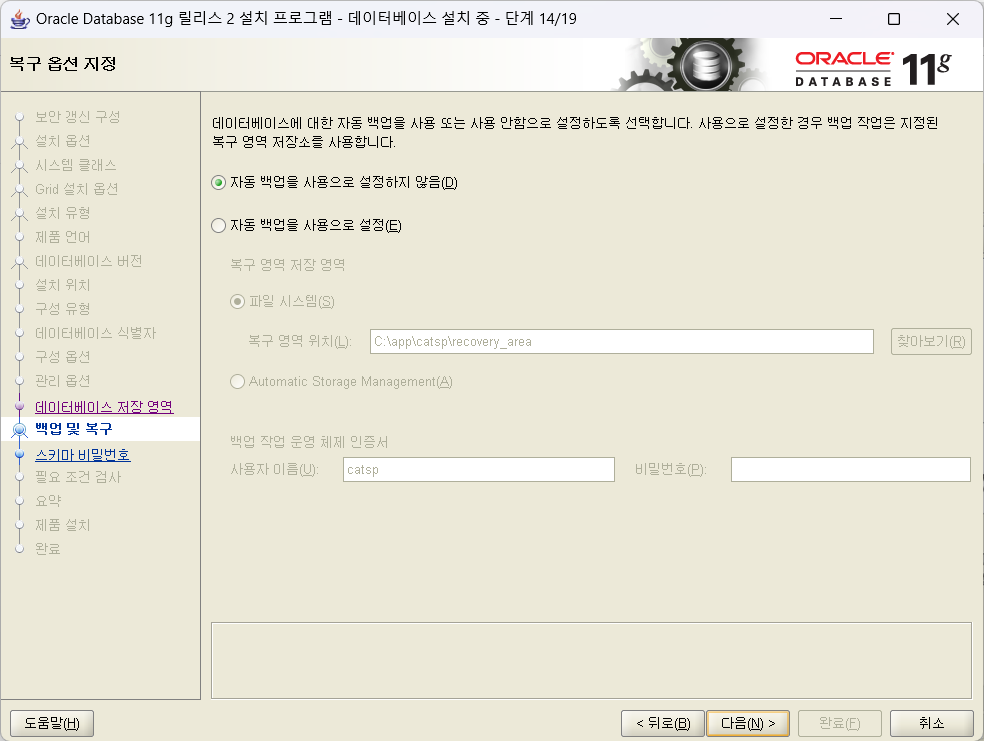Image resolution: width=984 pixels, height=741 pixels.
Task: Click the '완료' step in sidebar list
Action: click(48, 548)
